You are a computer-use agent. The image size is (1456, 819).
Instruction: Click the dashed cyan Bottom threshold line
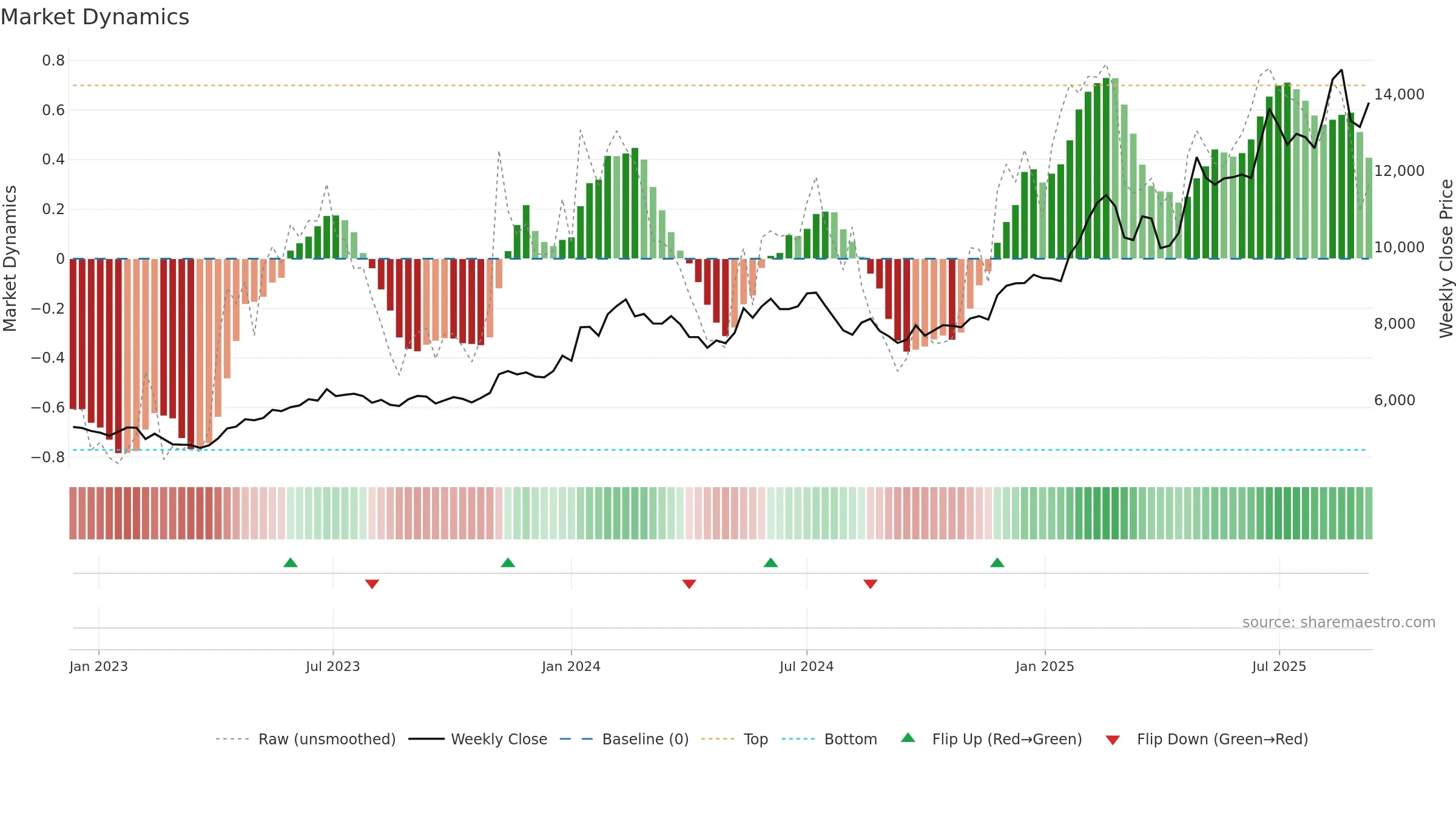[720, 450]
